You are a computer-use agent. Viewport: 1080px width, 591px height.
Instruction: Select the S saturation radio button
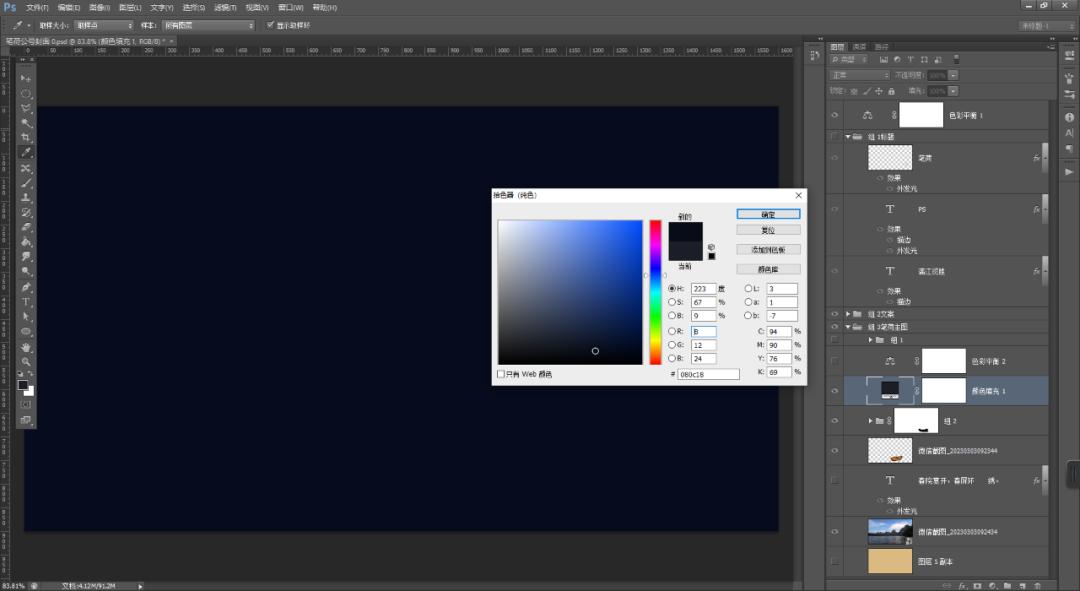coord(672,302)
